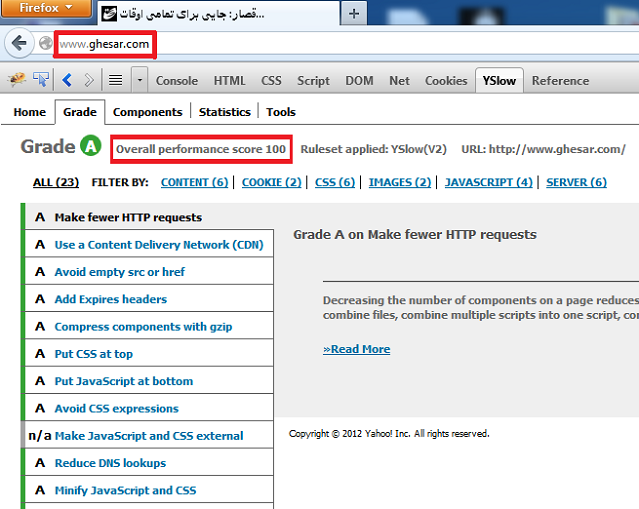The image size is (639, 509).
Task: Click the Firebug bug icon
Action: coord(17,79)
